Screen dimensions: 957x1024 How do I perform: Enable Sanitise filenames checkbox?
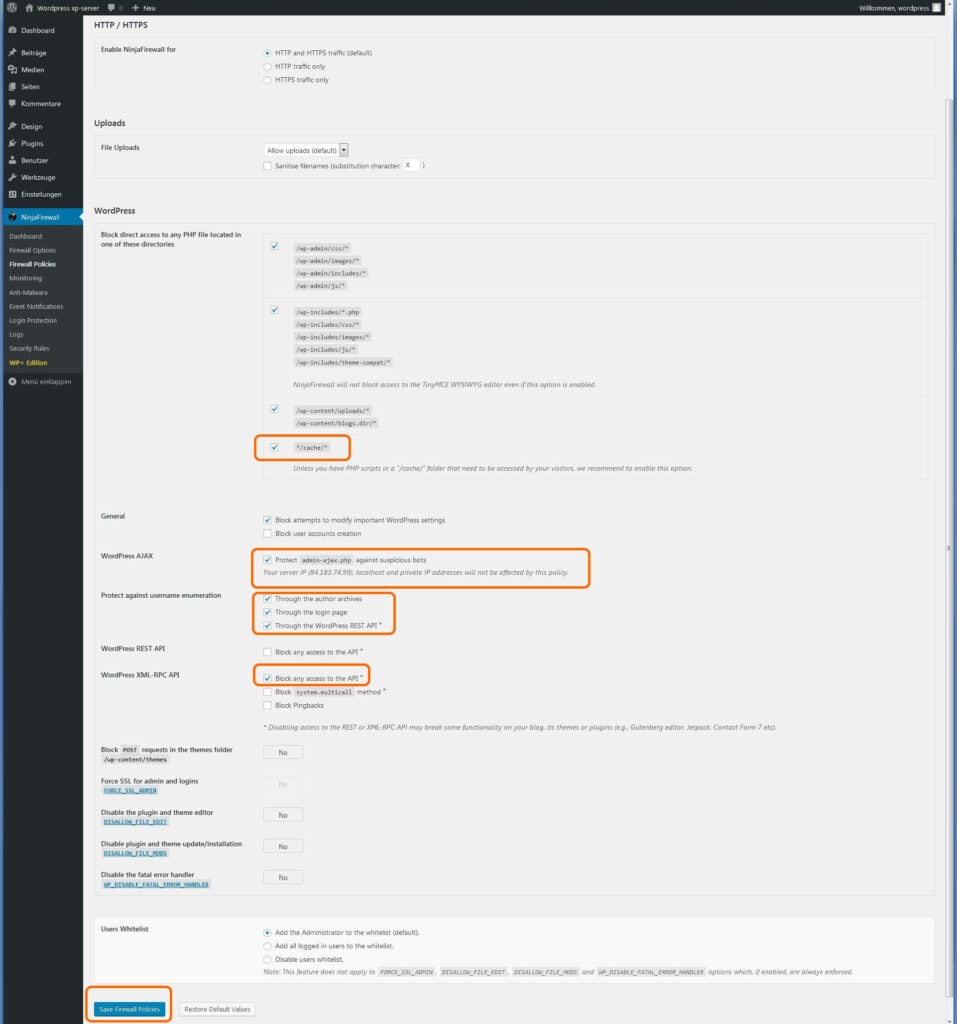click(x=267, y=166)
